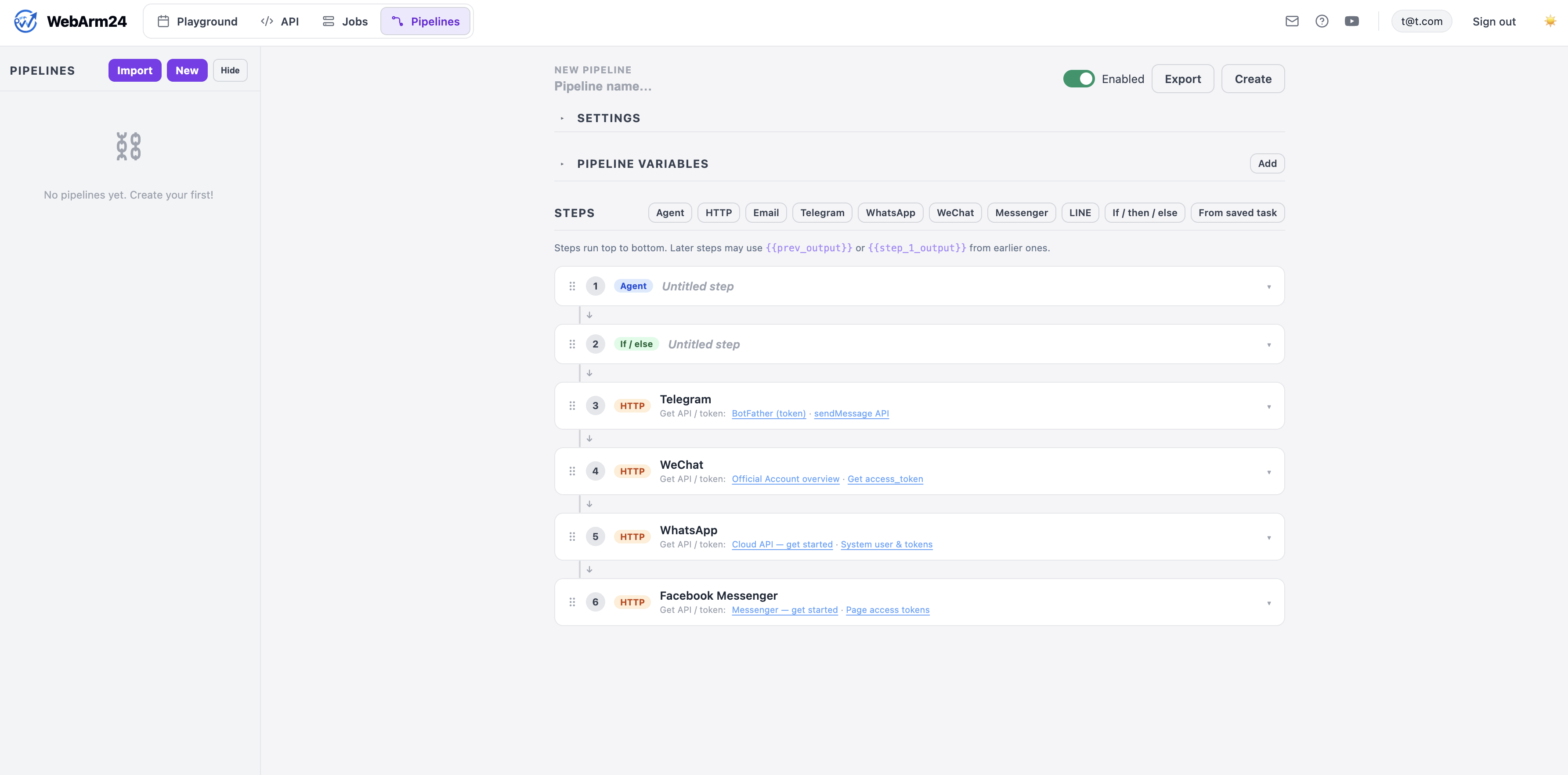Open the BotFather (token) link
Image resolution: width=1568 pixels, height=775 pixels.
click(x=768, y=413)
